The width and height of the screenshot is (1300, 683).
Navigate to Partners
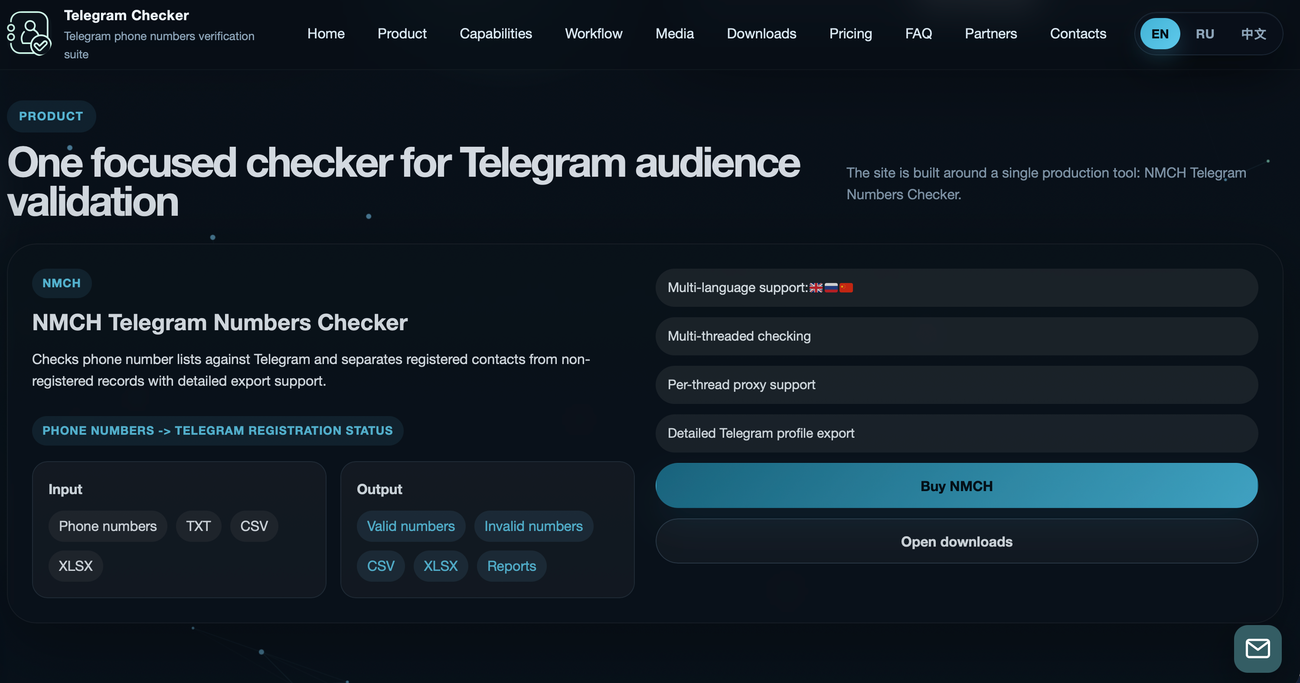point(991,34)
